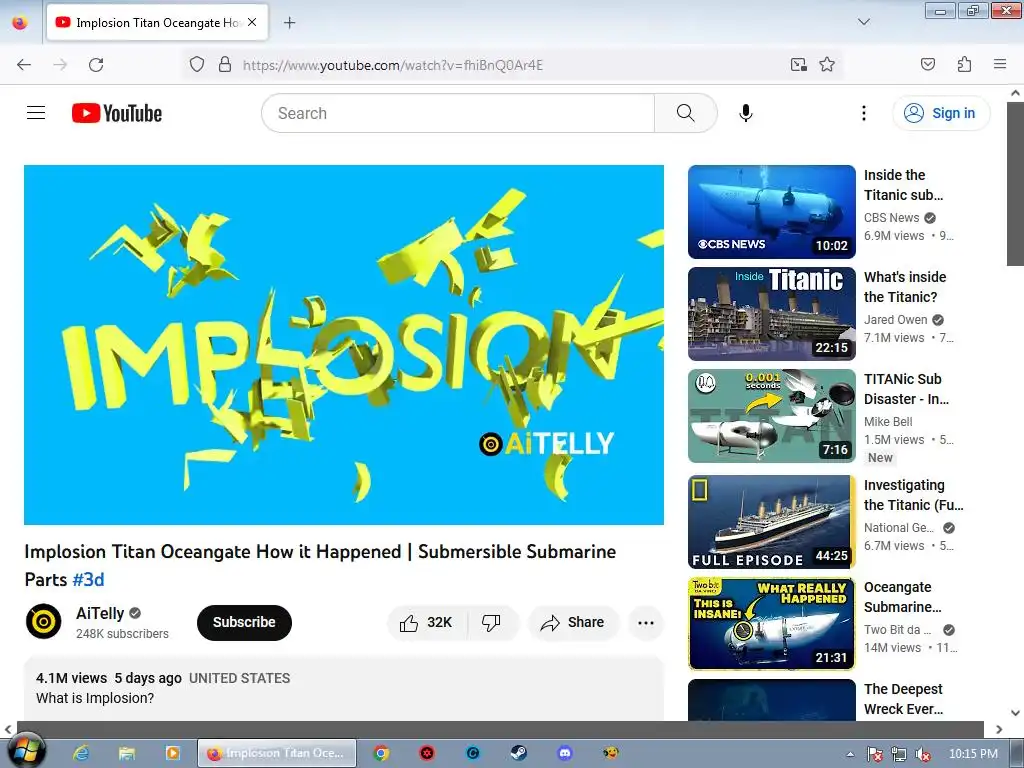Open site shield tracking protection info
This screenshot has height=768, width=1024.
tap(197, 64)
